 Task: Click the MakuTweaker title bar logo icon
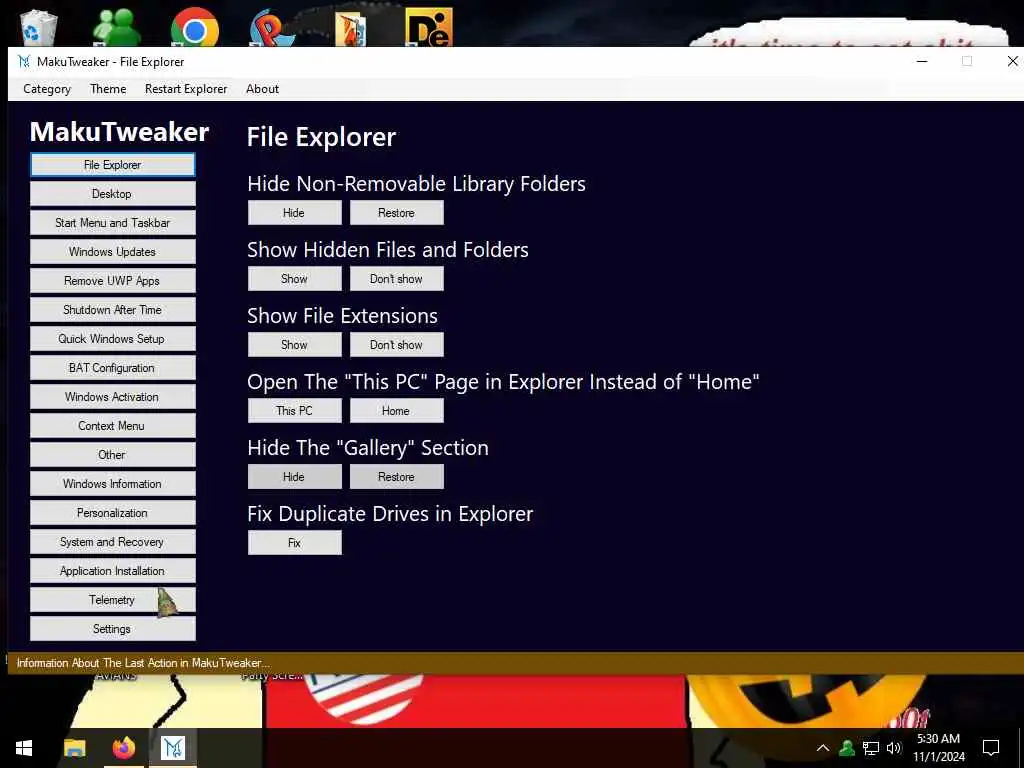point(24,61)
